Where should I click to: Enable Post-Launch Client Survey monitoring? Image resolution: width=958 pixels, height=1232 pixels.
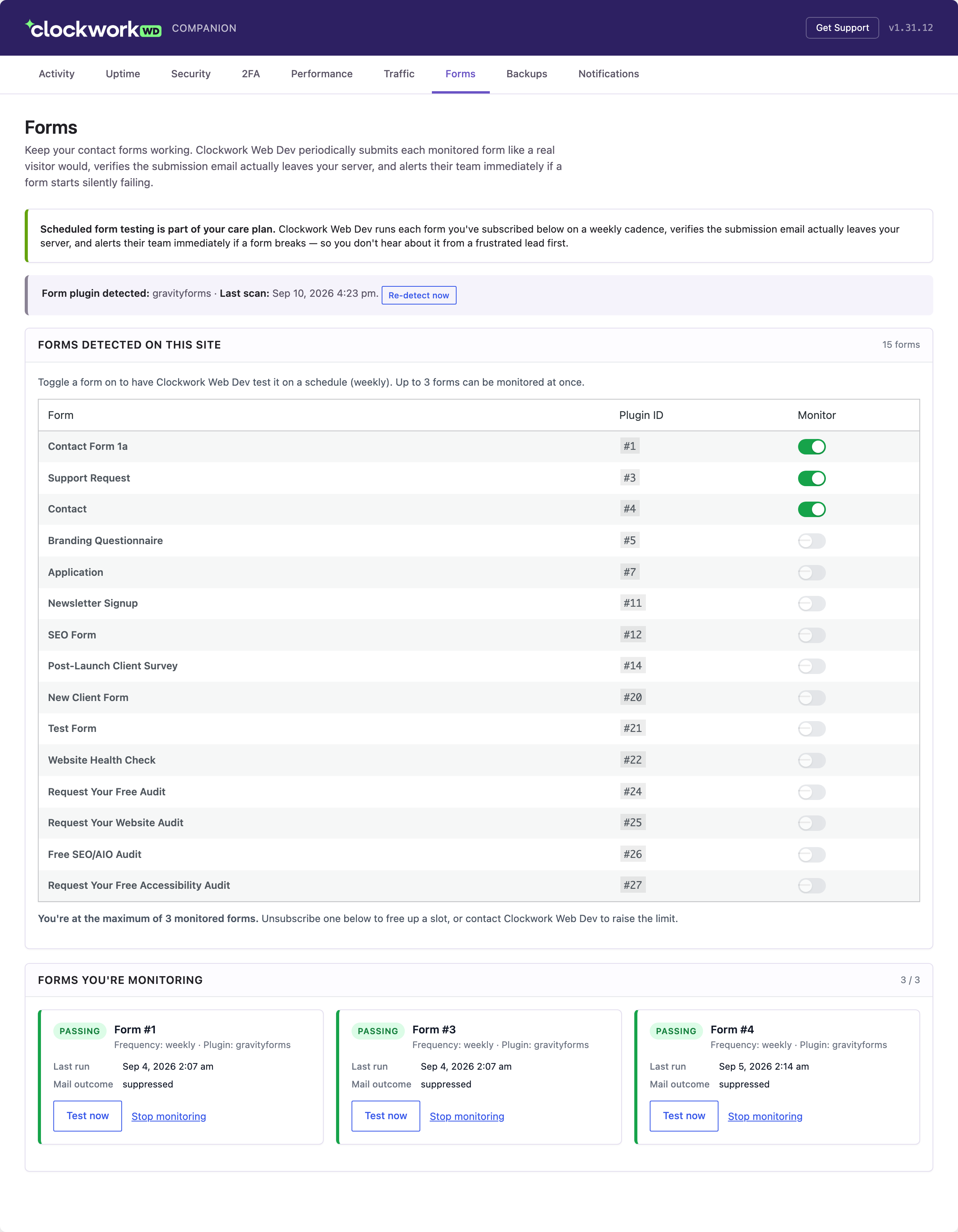click(x=811, y=666)
